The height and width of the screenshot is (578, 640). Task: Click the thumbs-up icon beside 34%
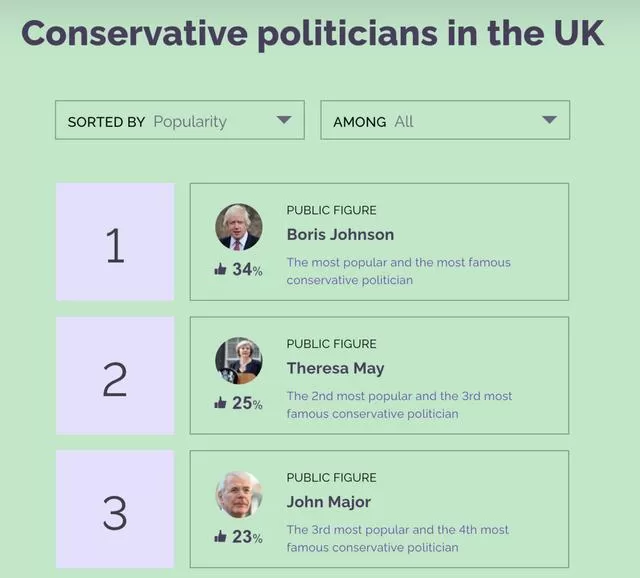[x=220, y=269]
